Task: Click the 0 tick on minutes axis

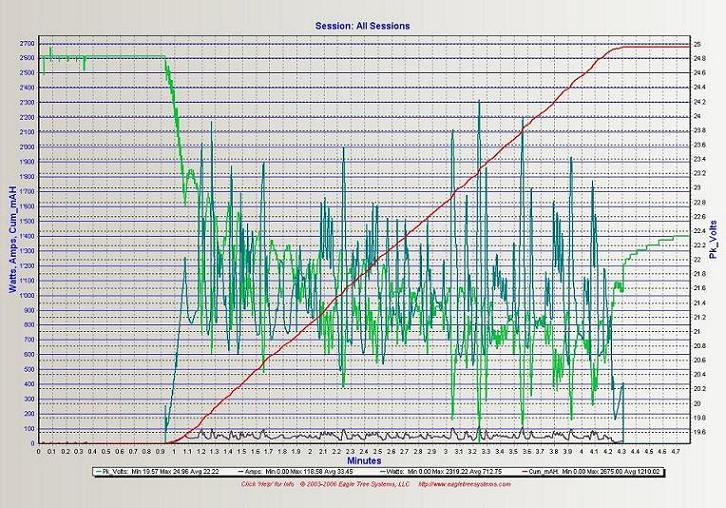Action: click(x=38, y=451)
